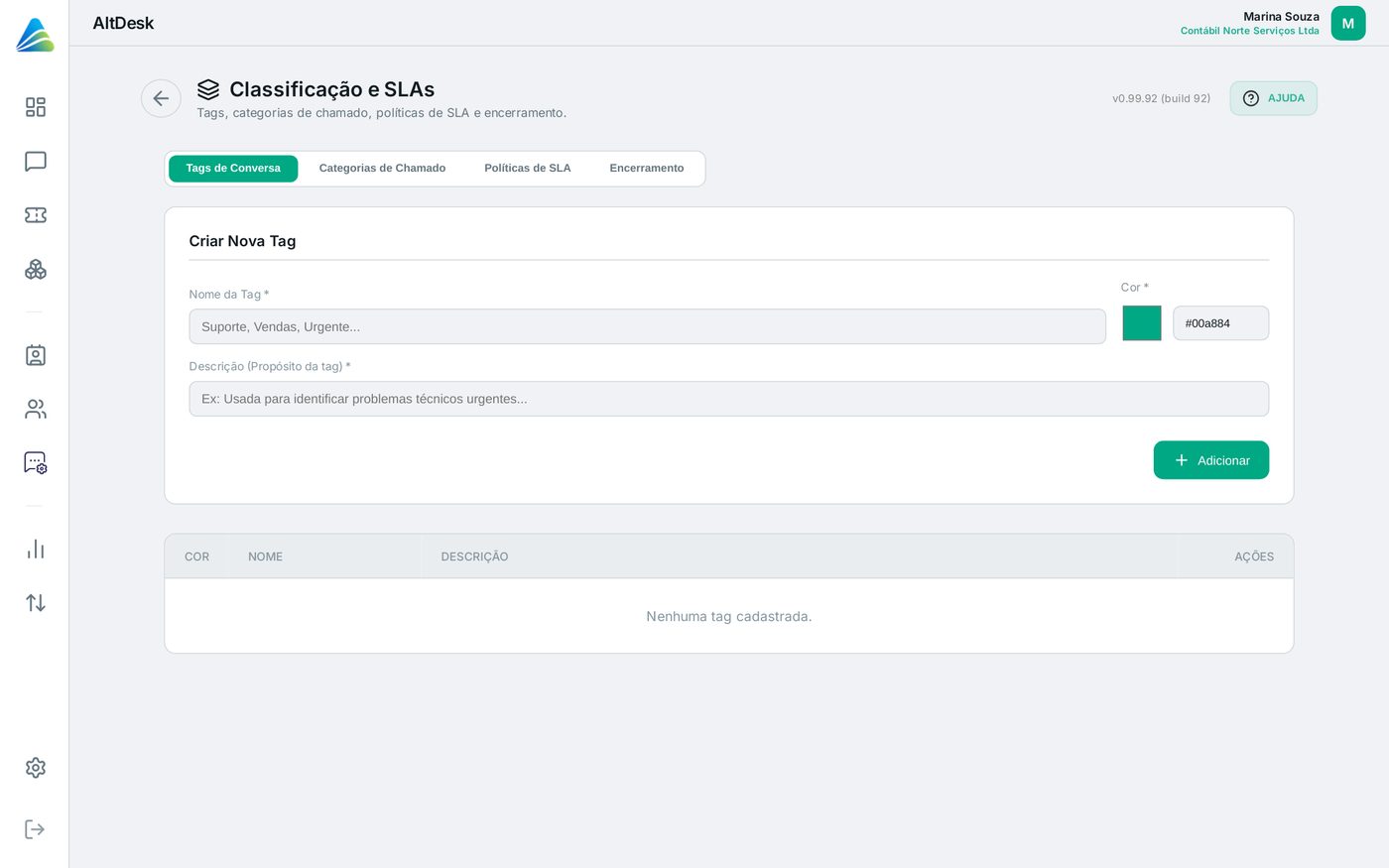Click the Marina Souza user name

pos(1281,17)
